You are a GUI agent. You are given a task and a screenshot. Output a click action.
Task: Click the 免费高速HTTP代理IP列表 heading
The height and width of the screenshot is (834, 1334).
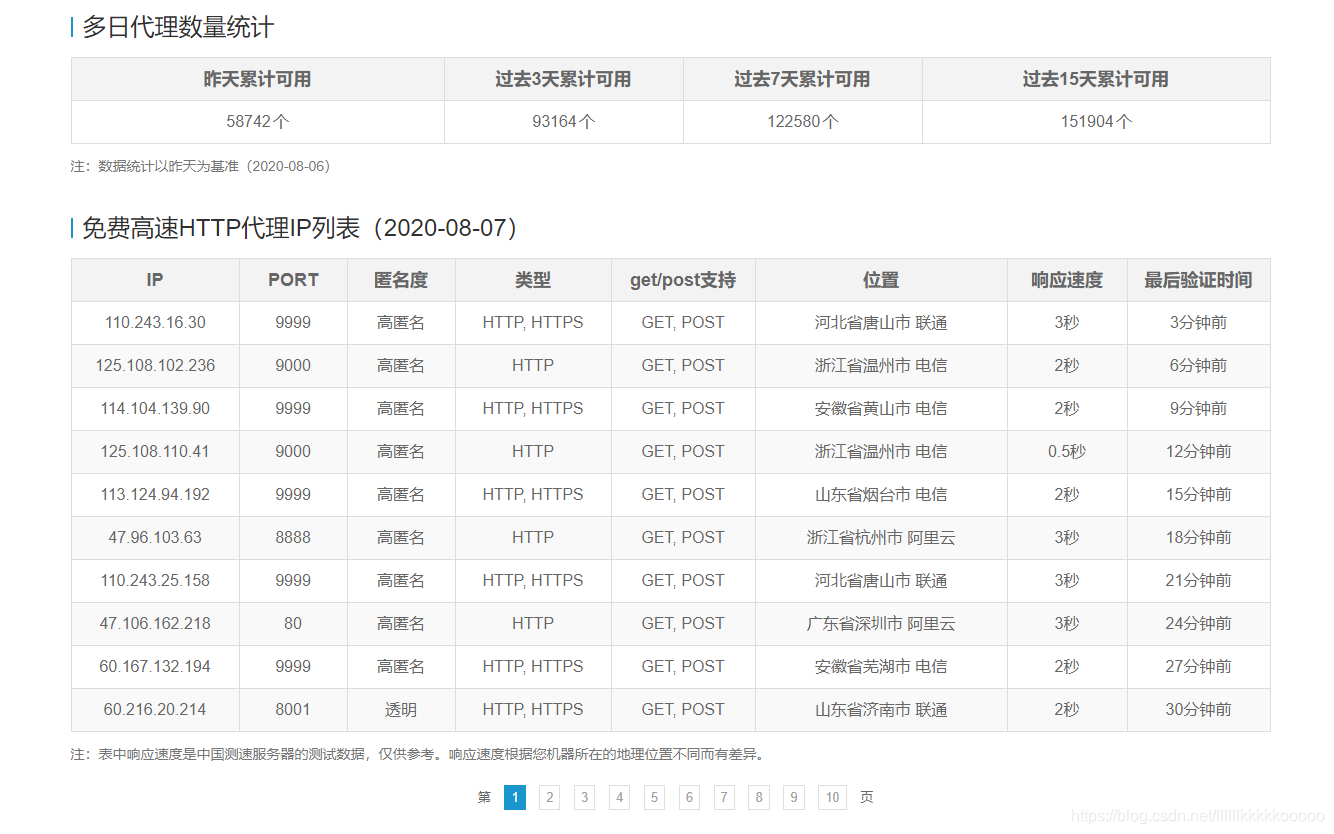pos(300,228)
